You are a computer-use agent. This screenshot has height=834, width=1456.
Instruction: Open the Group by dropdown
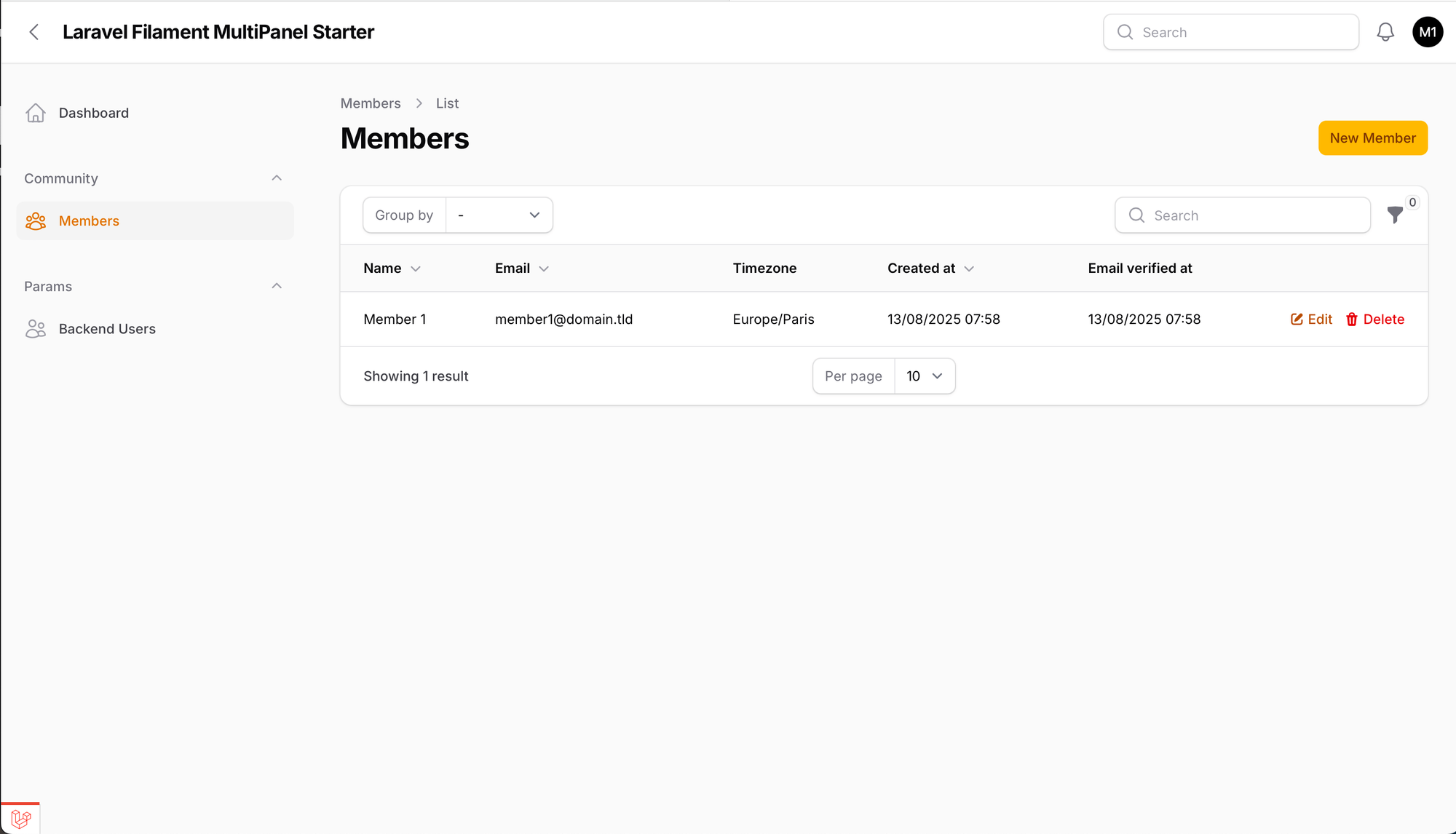tap(499, 215)
